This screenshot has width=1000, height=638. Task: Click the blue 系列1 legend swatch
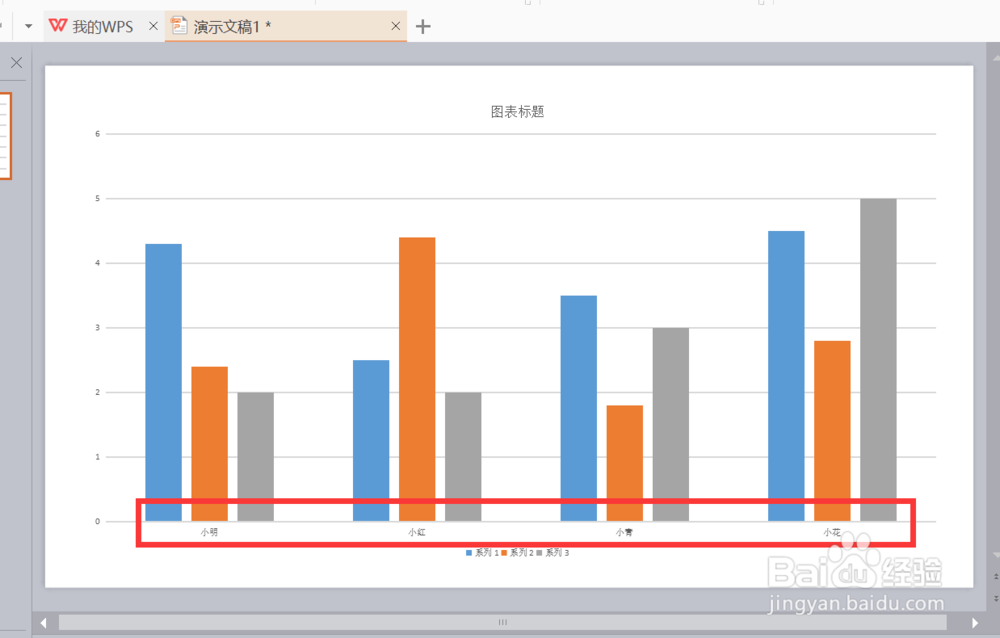pyautogui.click(x=466, y=551)
